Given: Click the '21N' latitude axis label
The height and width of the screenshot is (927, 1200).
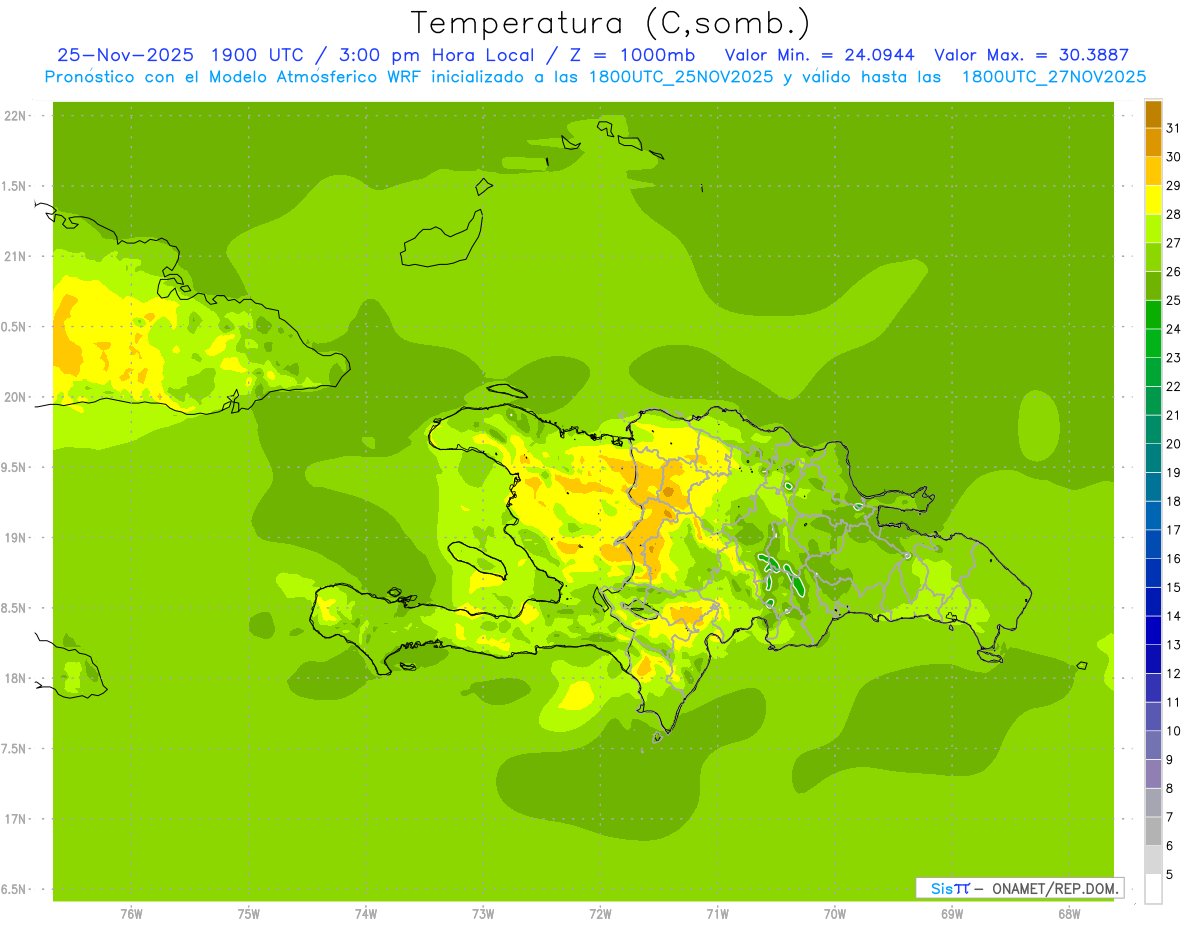Looking at the screenshot, I should coord(17,257).
